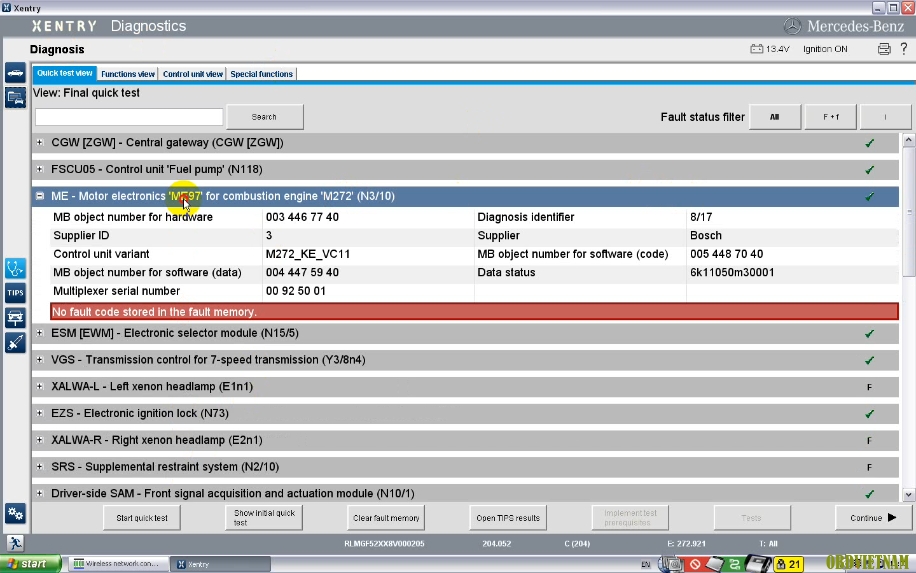Click Open TIPS results button
This screenshot has width=916, height=573.
tap(508, 518)
